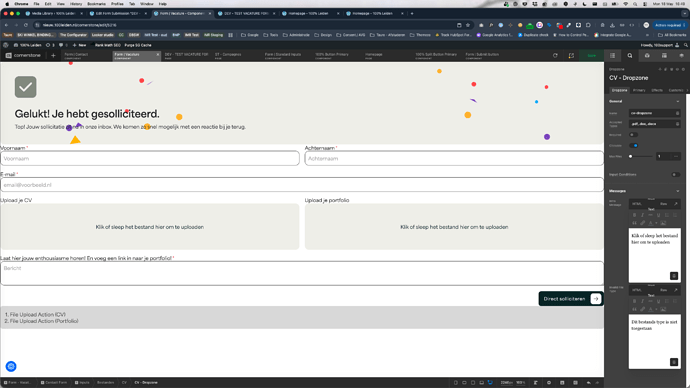The height and width of the screenshot is (388, 690).
Task: Open the Chrome History menu
Action: (76, 4)
